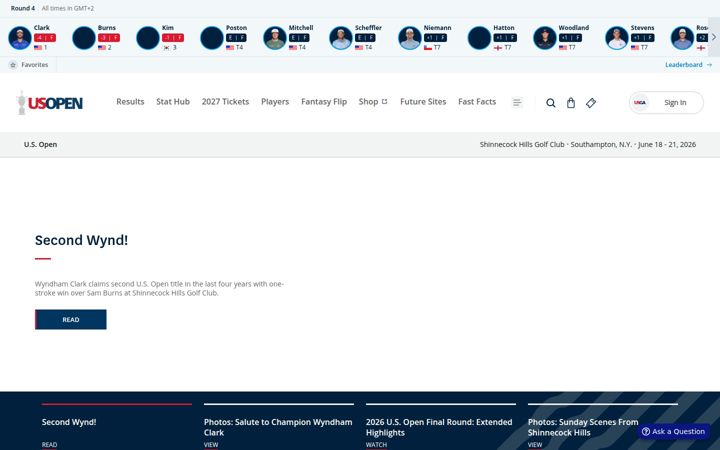Viewport: 720px width, 450px height.
Task: Click the tickets tag icon
Action: coord(591,103)
